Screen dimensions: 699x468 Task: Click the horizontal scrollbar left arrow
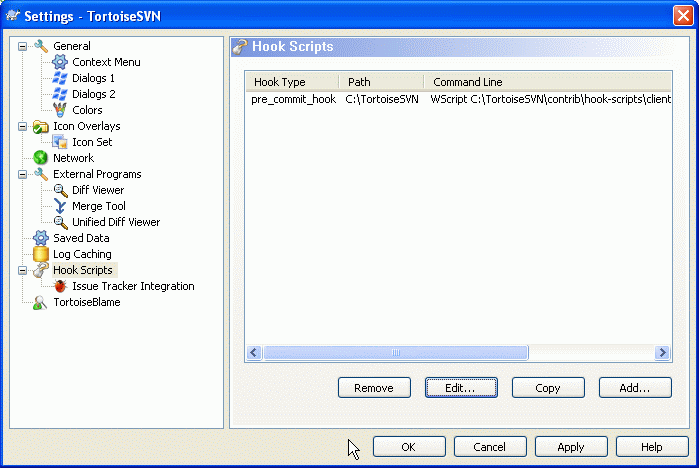click(254, 353)
